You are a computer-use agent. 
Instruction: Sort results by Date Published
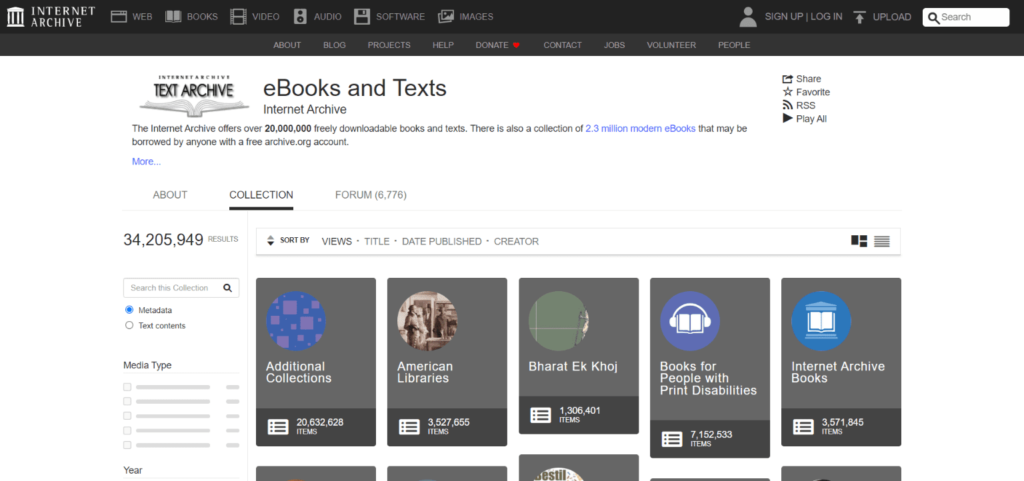point(441,241)
